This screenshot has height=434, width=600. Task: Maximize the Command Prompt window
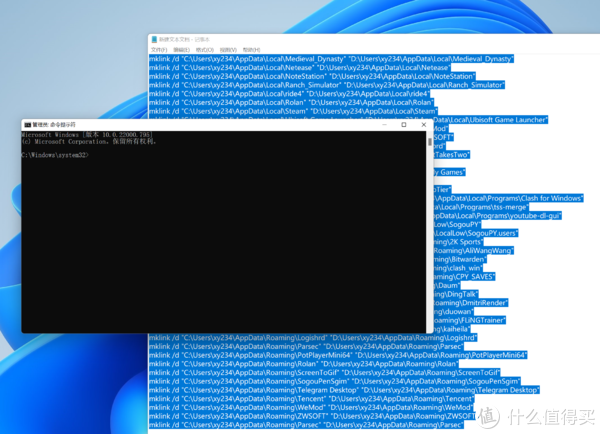(x=404, y=125)
